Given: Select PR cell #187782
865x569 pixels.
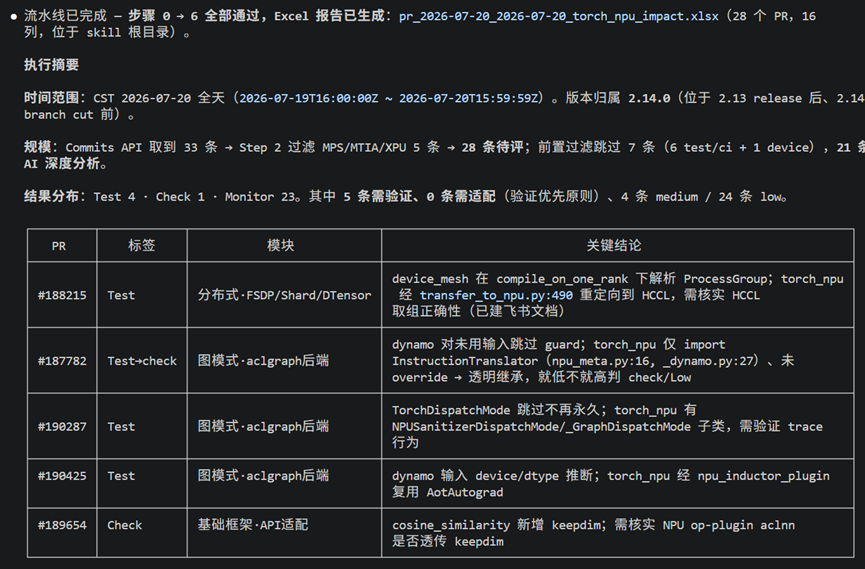Looking at the screenshot, I should click(x=62, y=360).
